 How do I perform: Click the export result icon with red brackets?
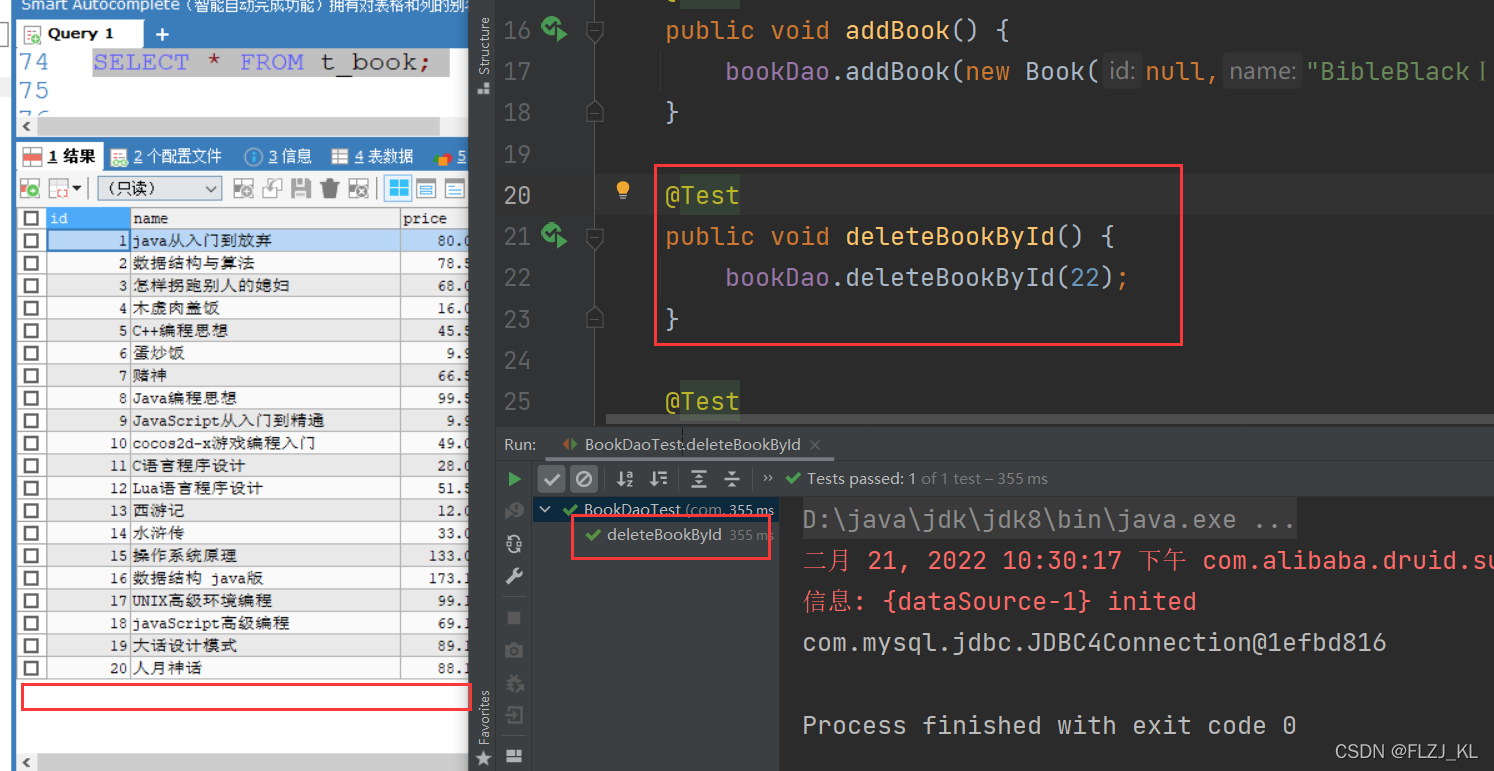point(58,188)
